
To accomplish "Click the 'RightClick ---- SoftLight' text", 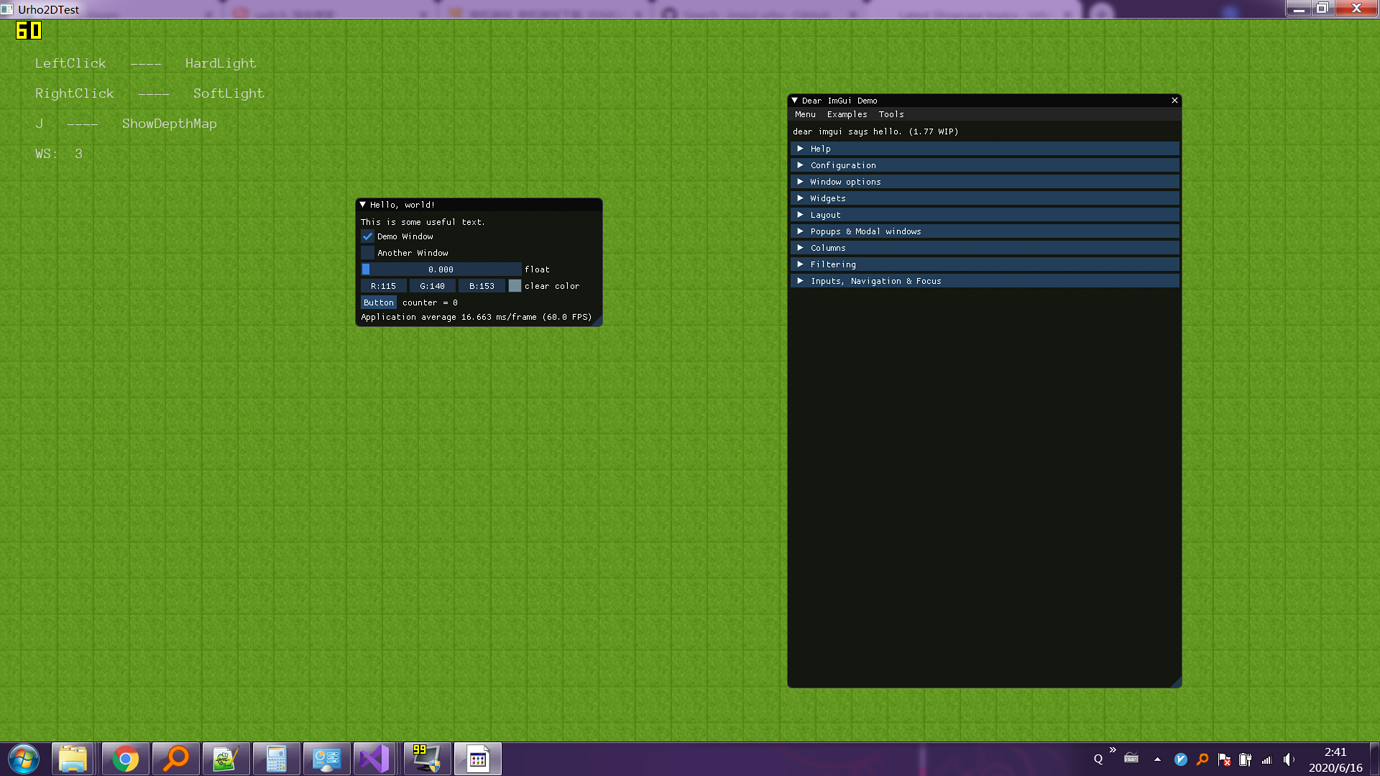I will (x=149, y=93).
